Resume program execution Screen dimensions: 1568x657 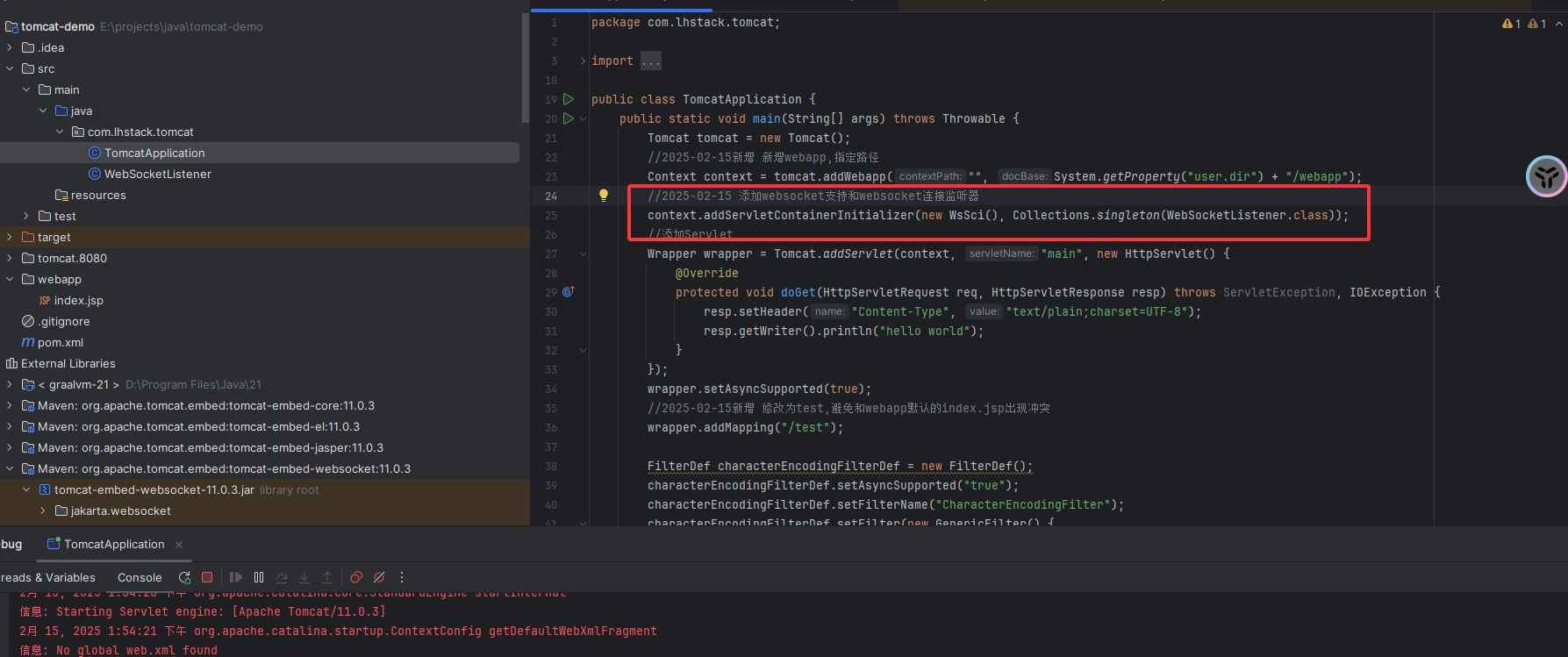(235, 577)
